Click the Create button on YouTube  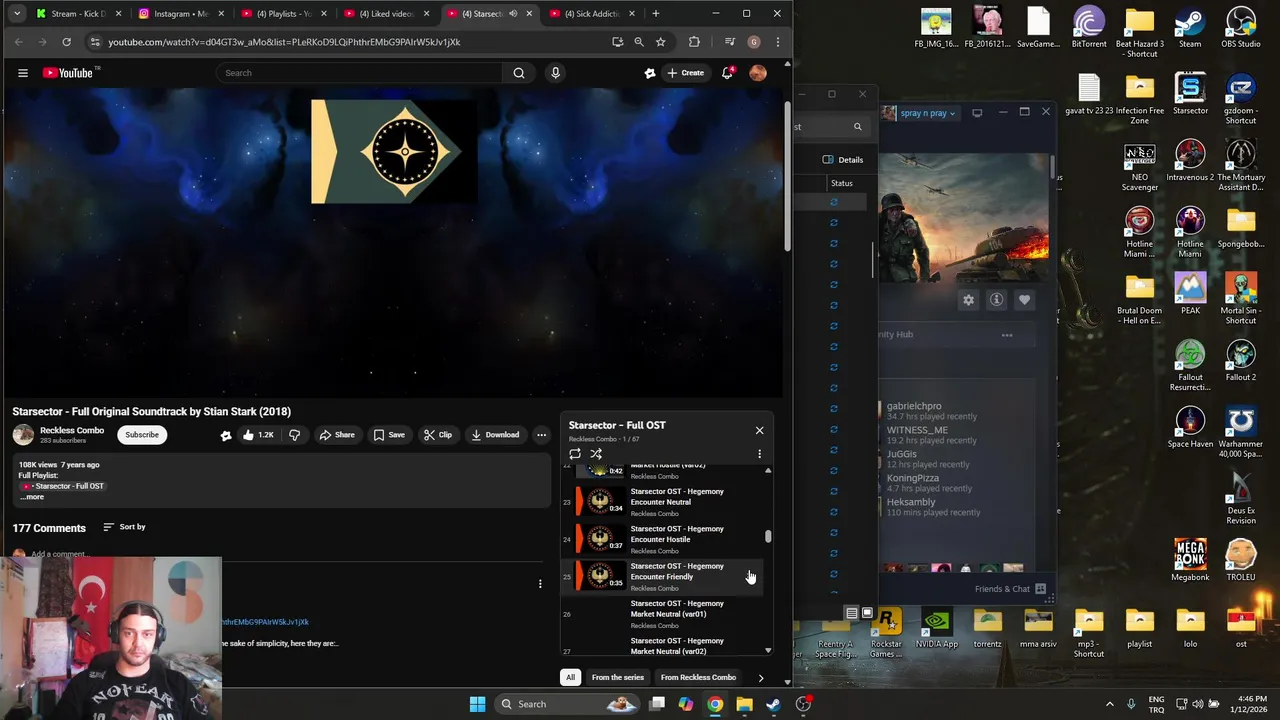[x=685, y=73]
